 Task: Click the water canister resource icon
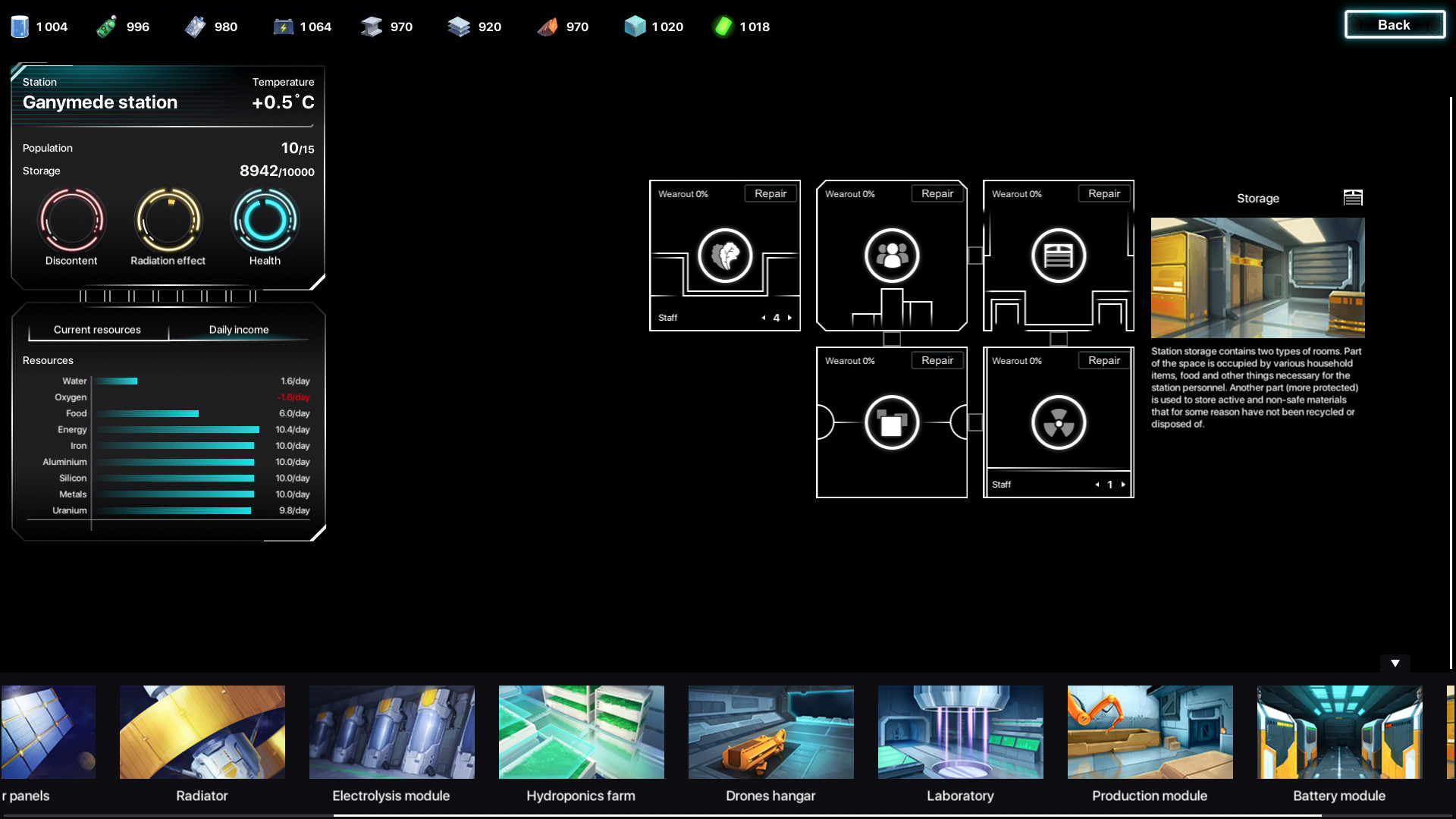coord(19,25)
